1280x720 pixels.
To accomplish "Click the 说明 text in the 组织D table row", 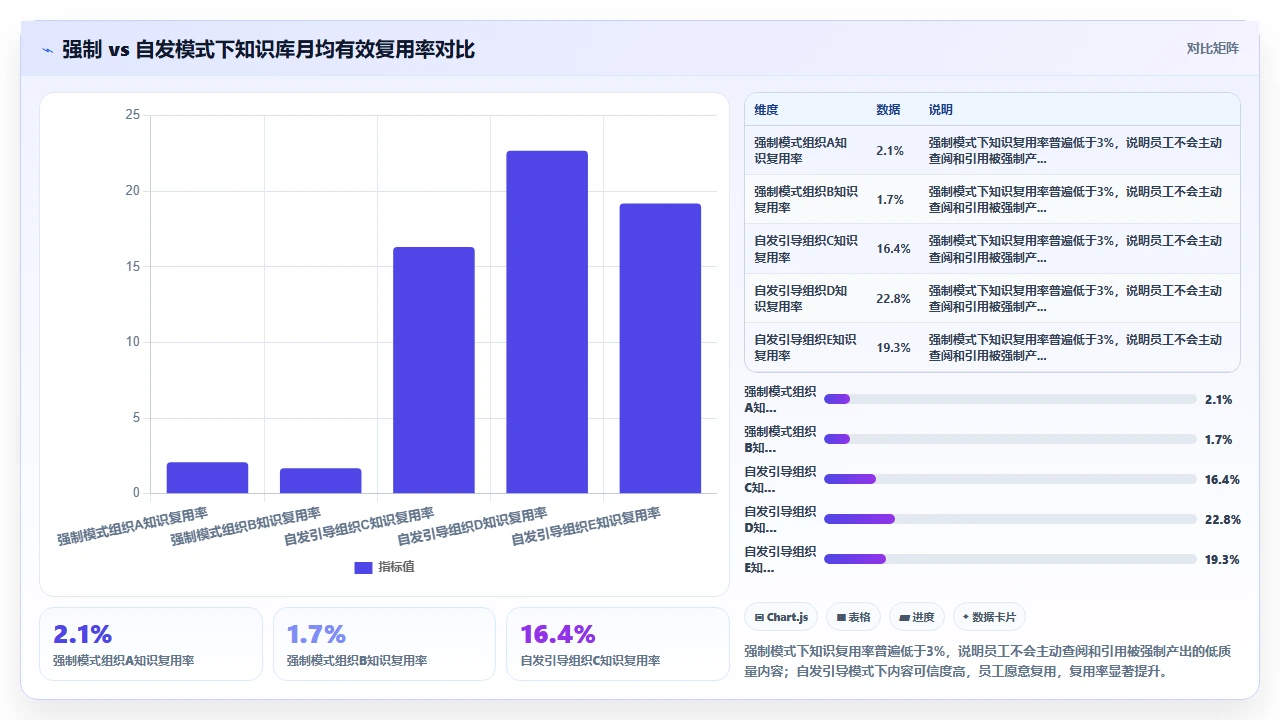I will tap(1075, 298).
